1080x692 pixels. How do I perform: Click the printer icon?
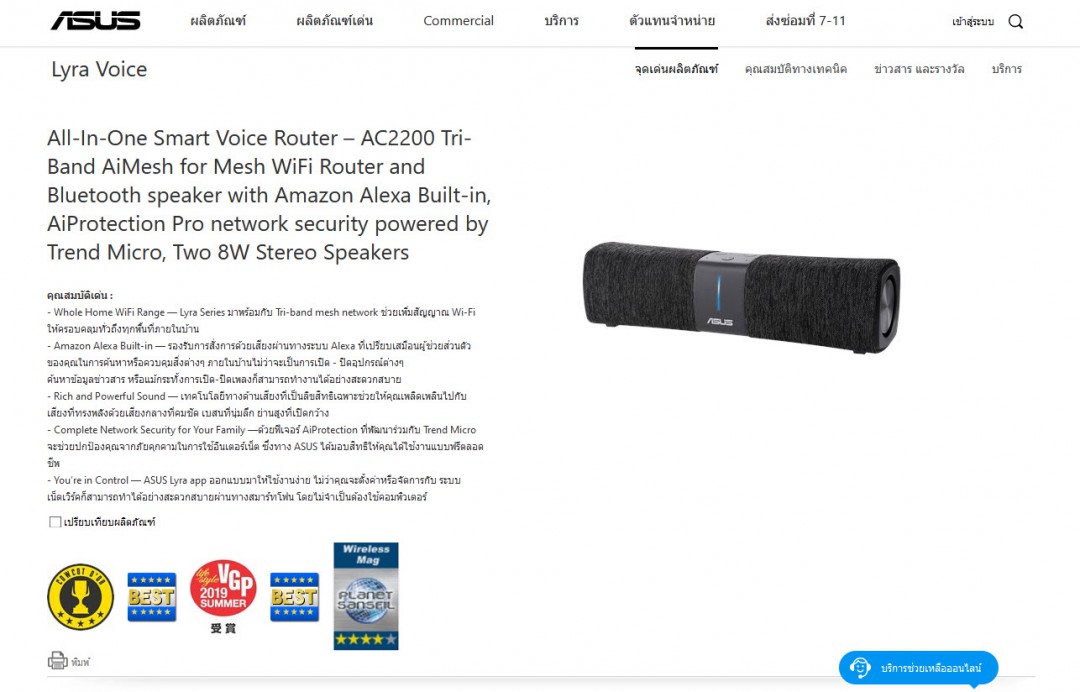pos(57,661)
